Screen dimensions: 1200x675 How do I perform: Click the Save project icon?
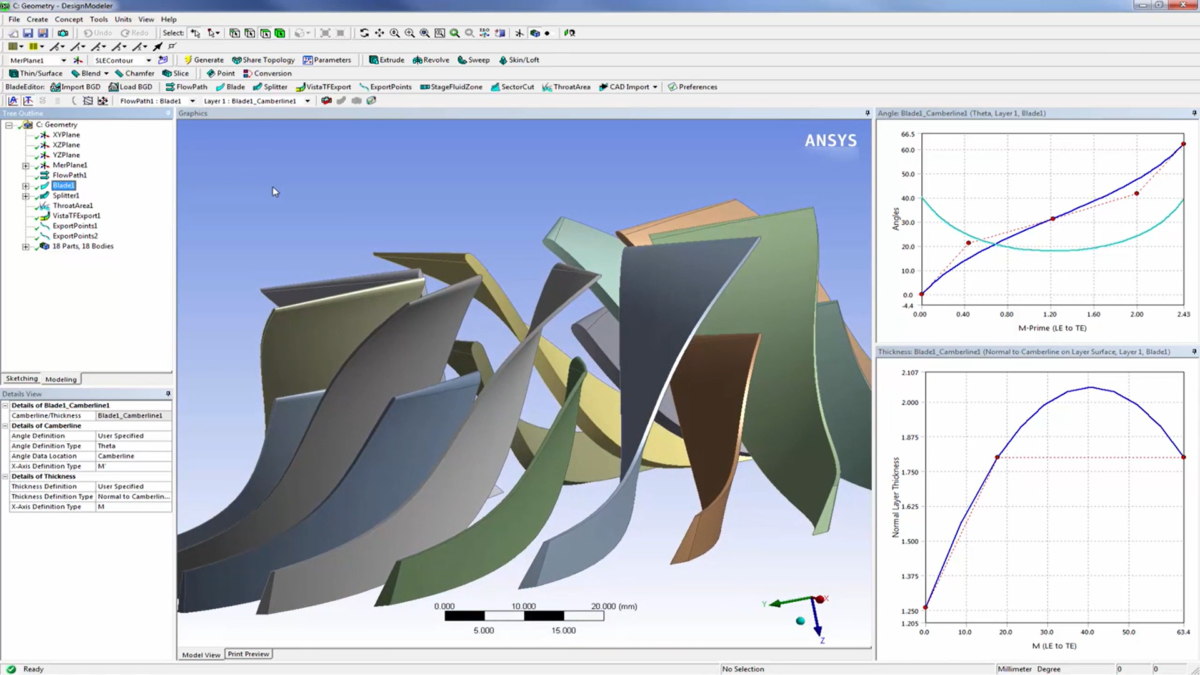(x=28, y=33)
